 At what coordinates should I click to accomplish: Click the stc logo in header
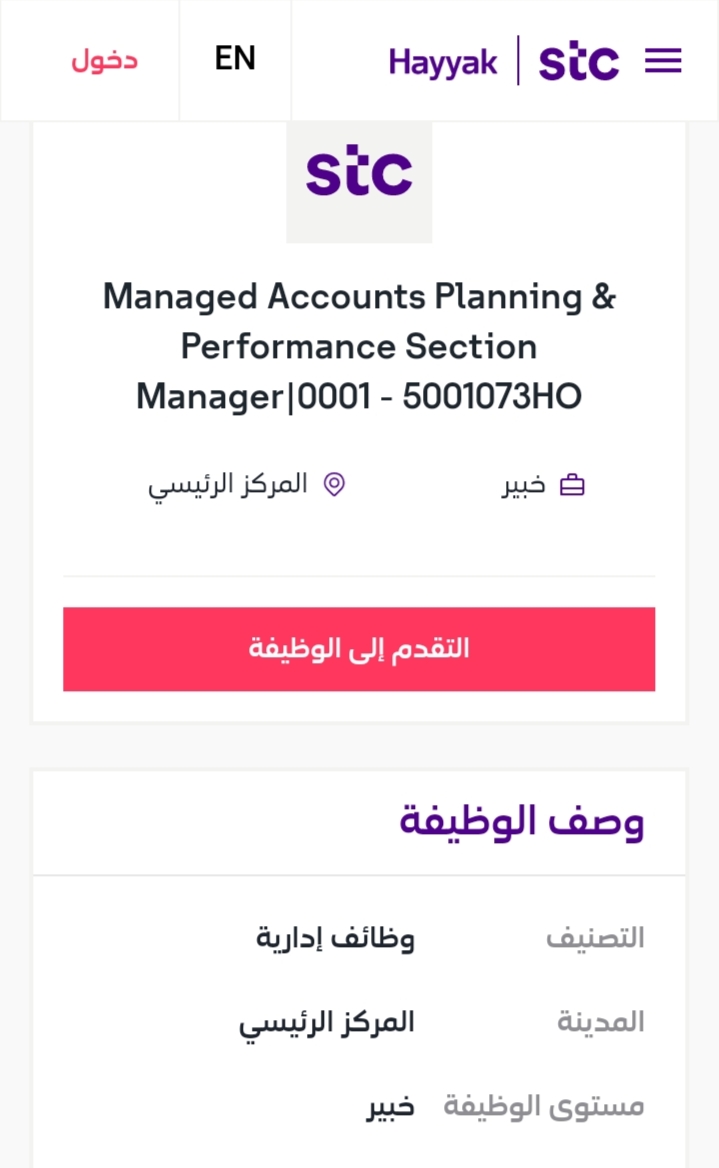579,61
